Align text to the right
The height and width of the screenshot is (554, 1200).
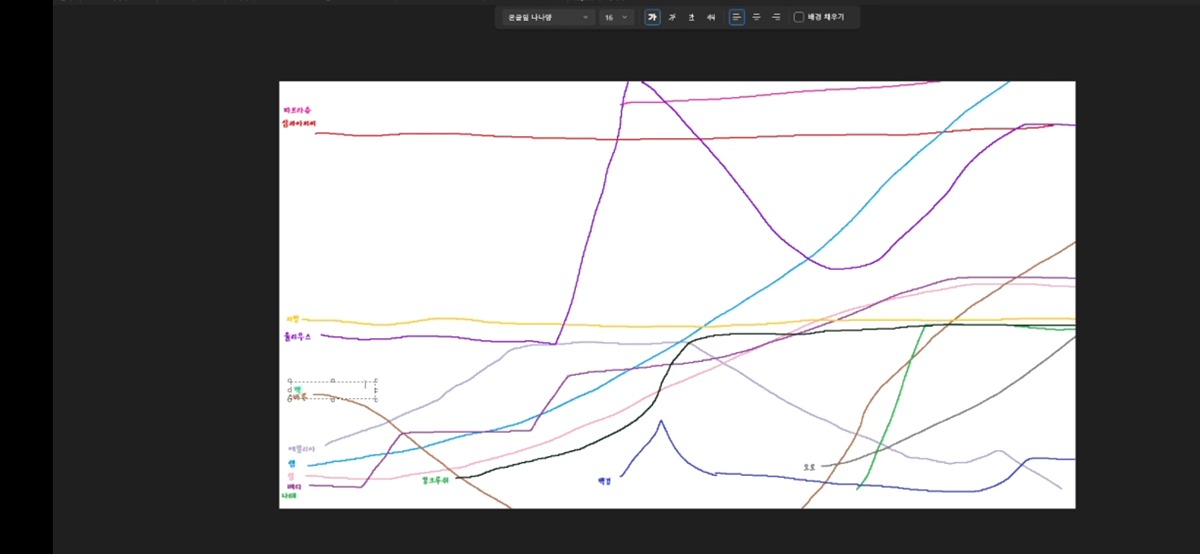tap(776, 17)
